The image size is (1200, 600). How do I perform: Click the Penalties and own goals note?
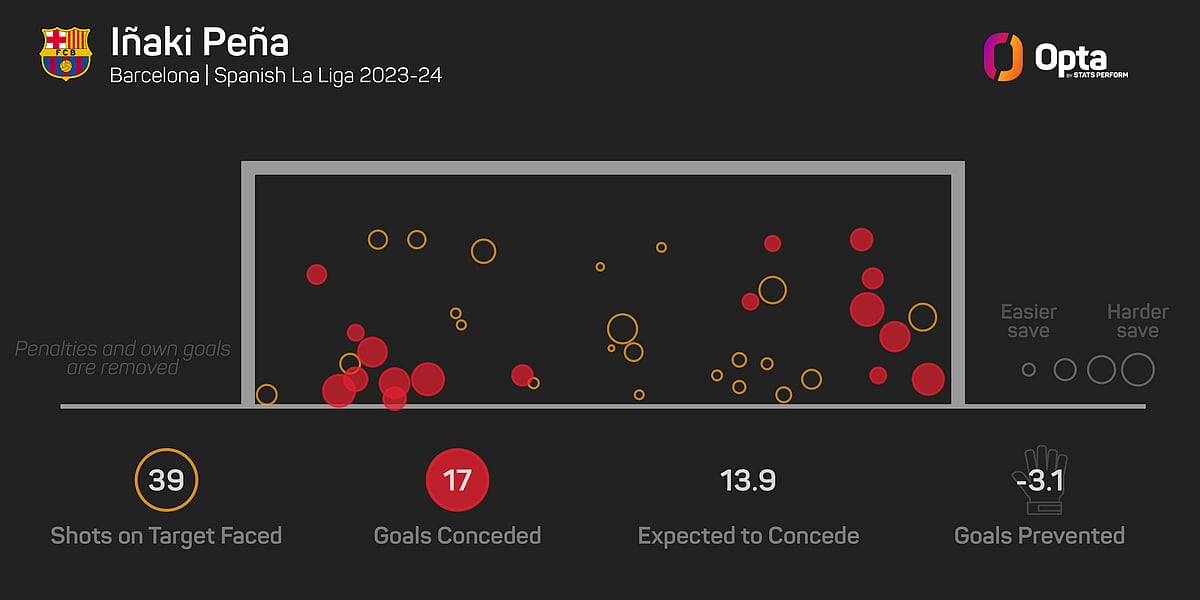(x=122, y=359)
